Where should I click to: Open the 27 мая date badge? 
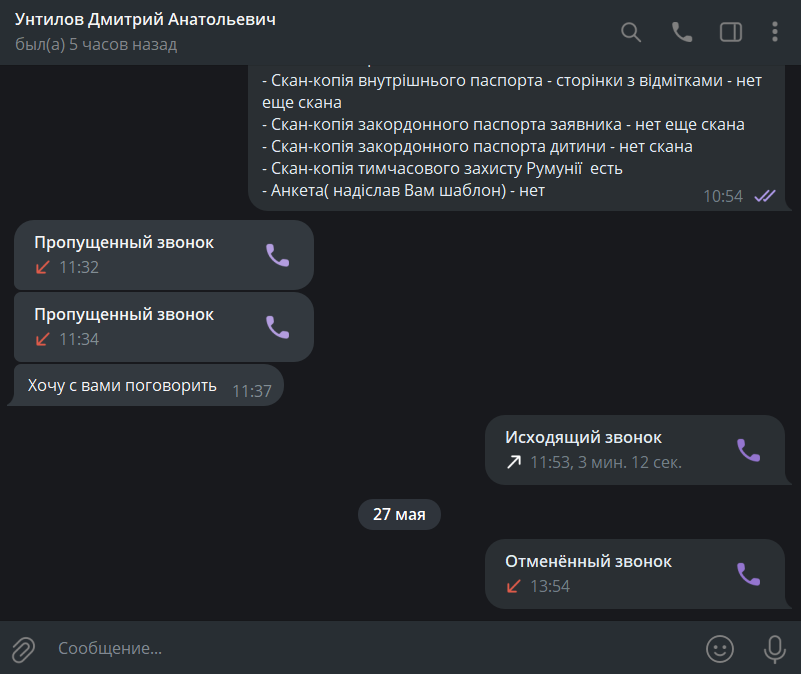click(399, 514)
